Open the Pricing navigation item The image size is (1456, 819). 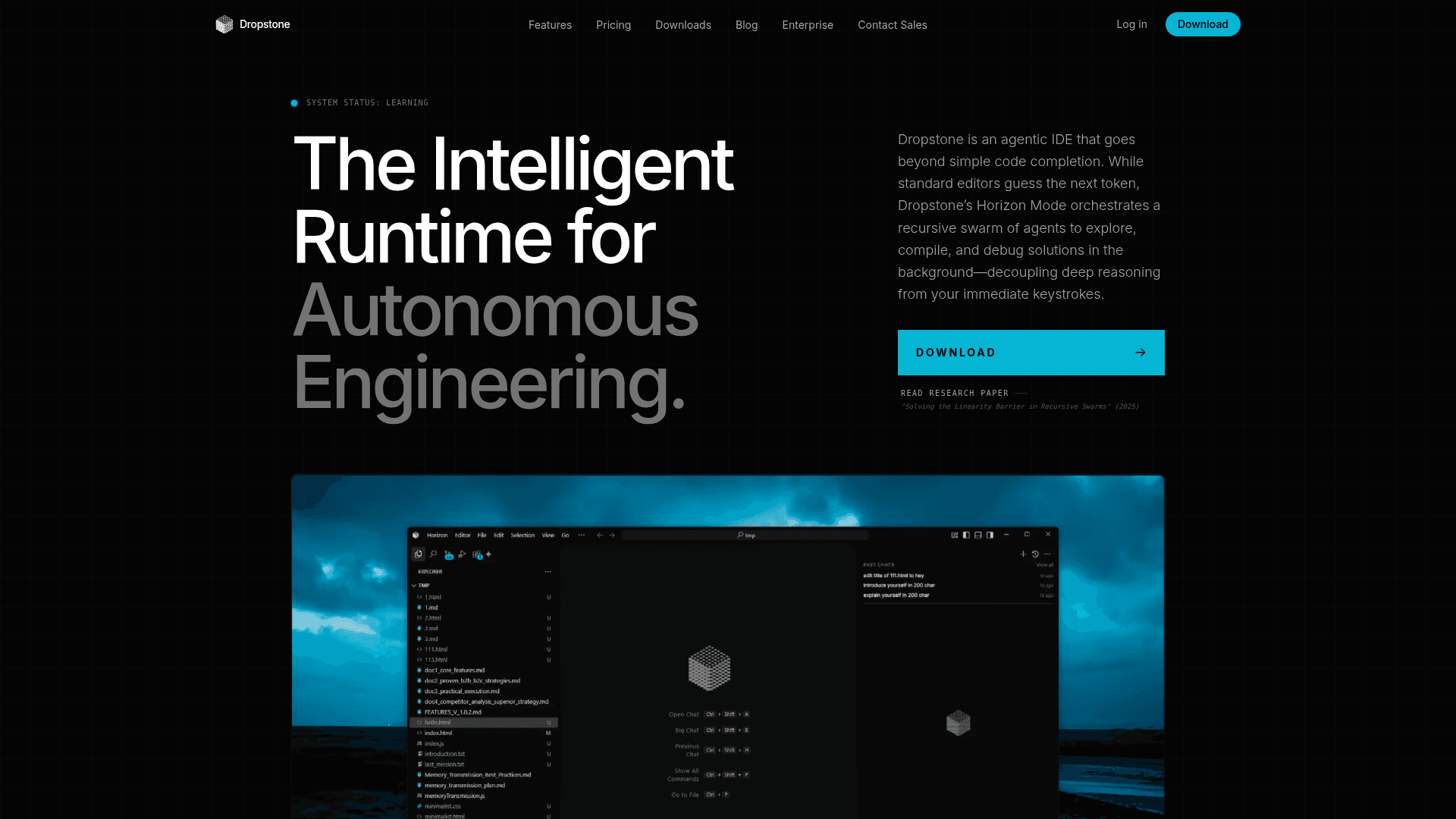(x=613, y=25)
